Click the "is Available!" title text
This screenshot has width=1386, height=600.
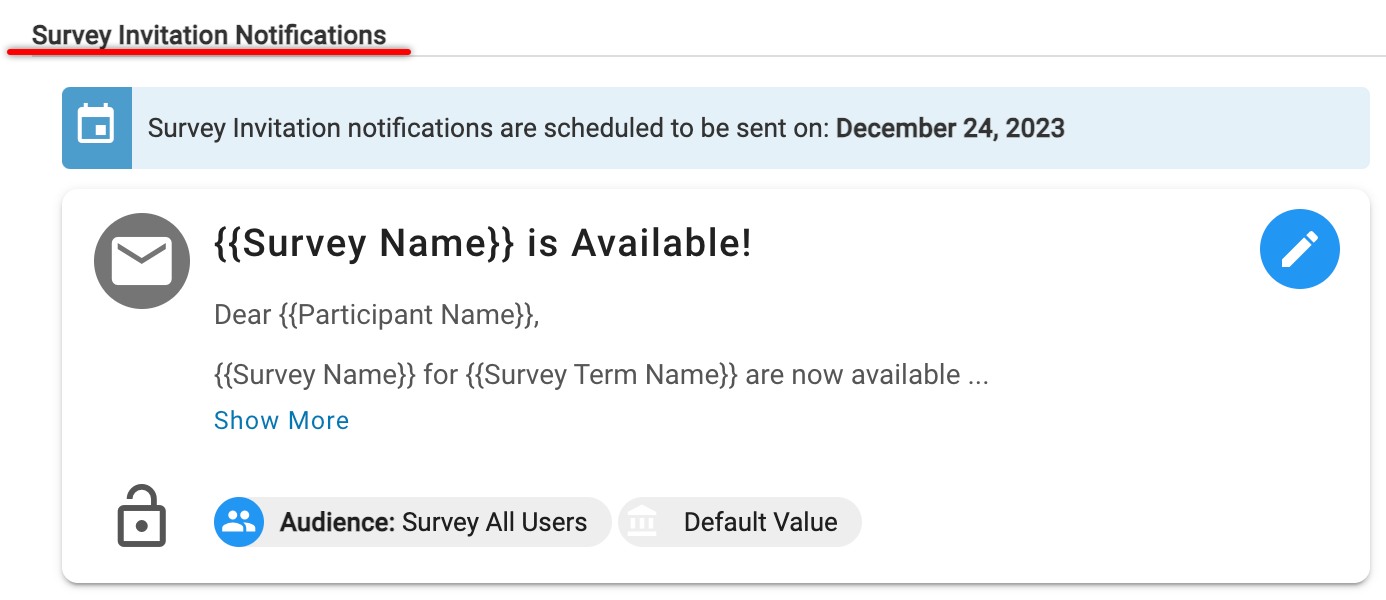[x=639, y=243]
